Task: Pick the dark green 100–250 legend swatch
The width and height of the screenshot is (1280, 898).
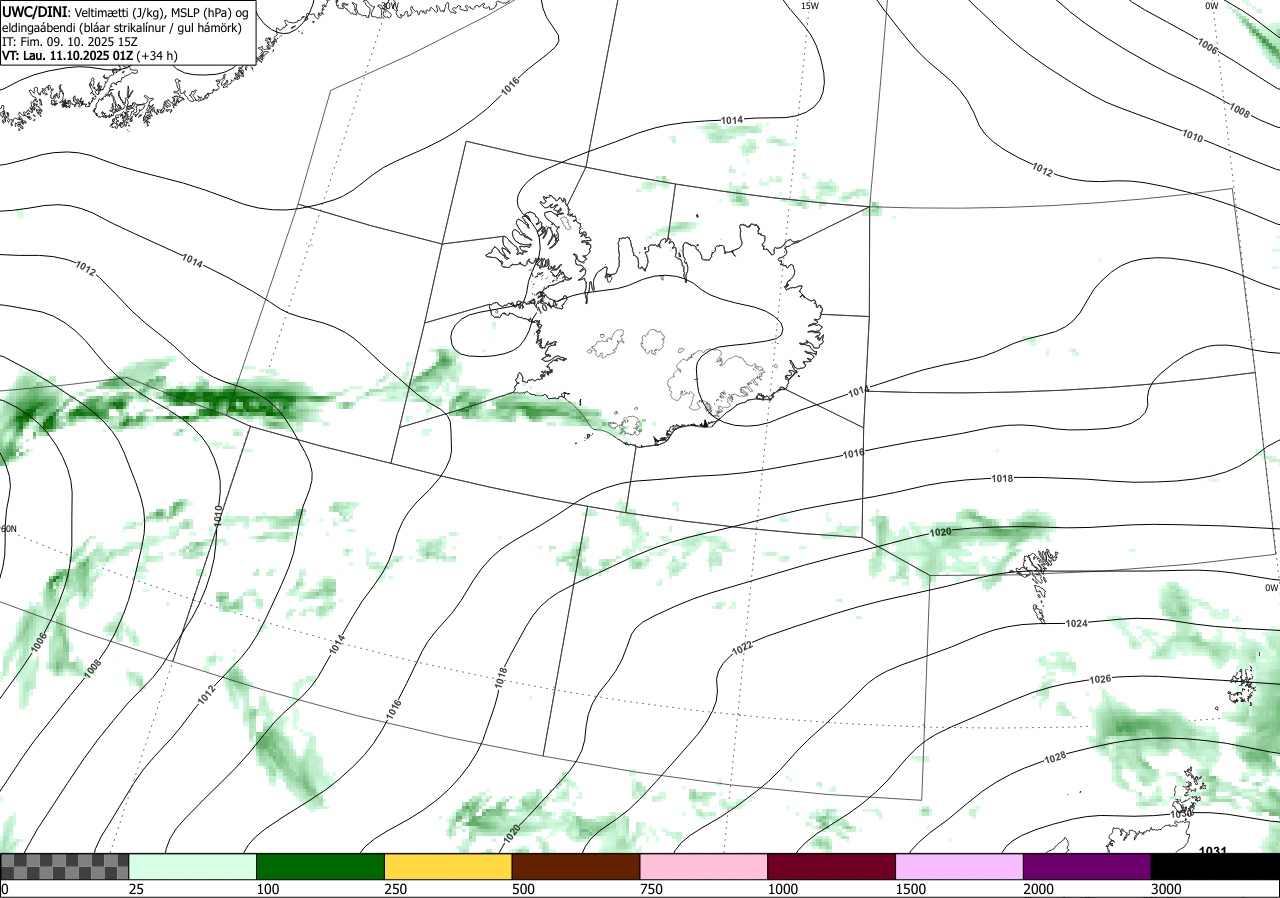Action: point(321,866)
